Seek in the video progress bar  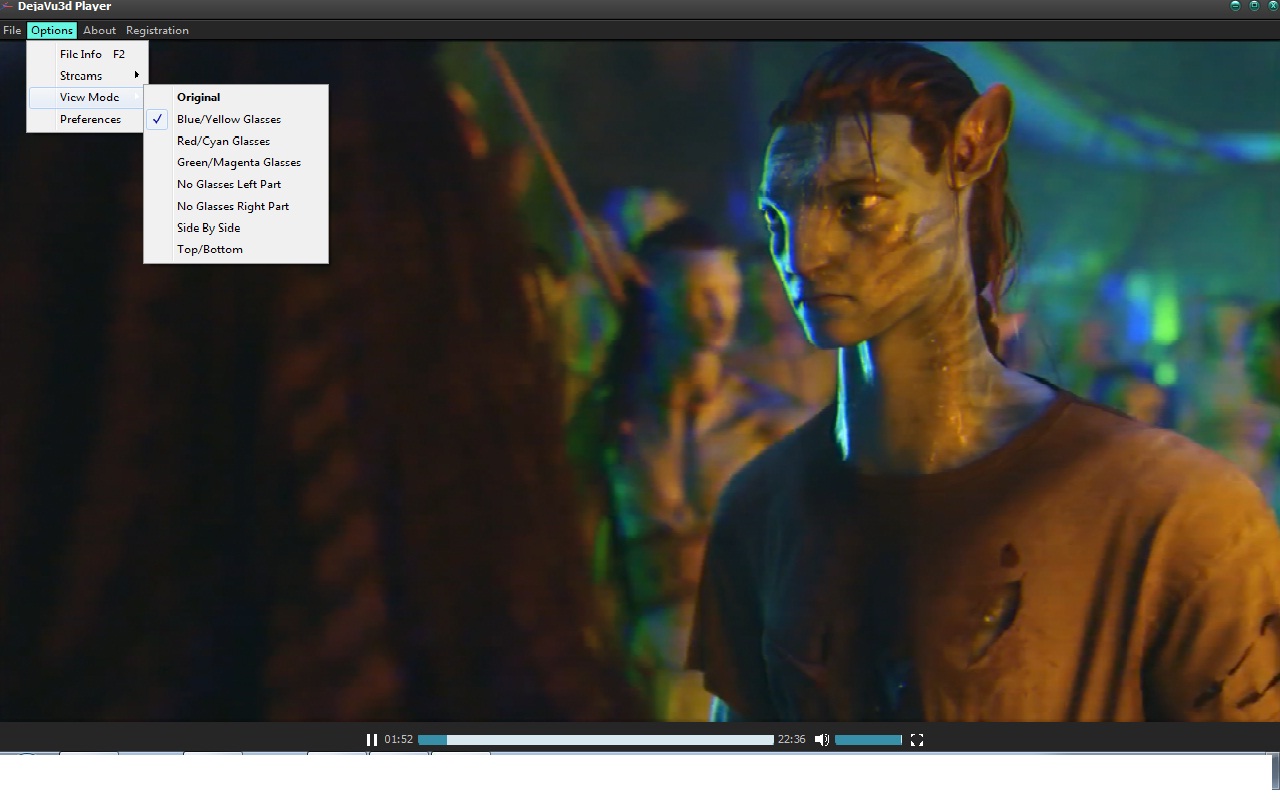(x=595, y=740)
